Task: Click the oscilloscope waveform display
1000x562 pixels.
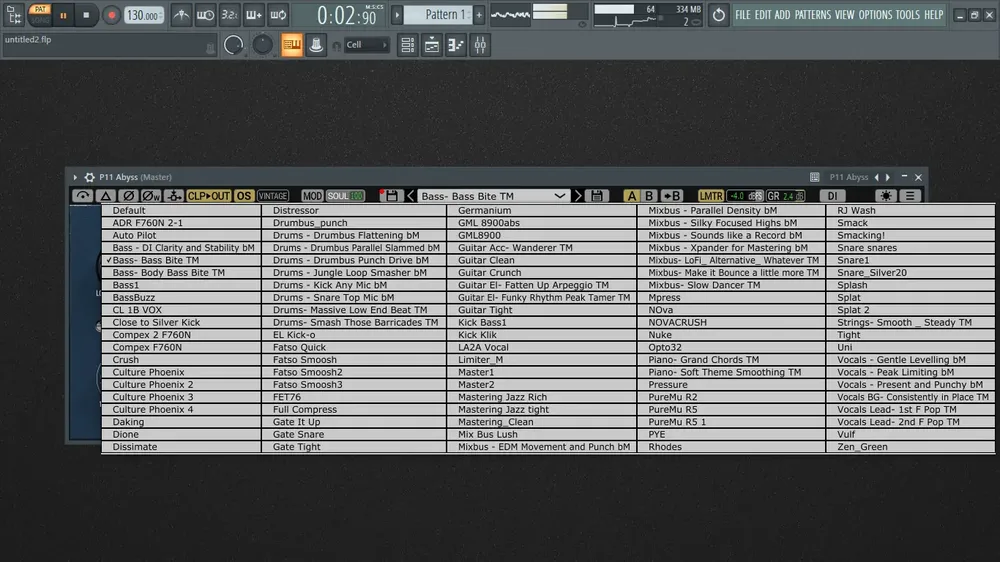Action: pos(510,14)
